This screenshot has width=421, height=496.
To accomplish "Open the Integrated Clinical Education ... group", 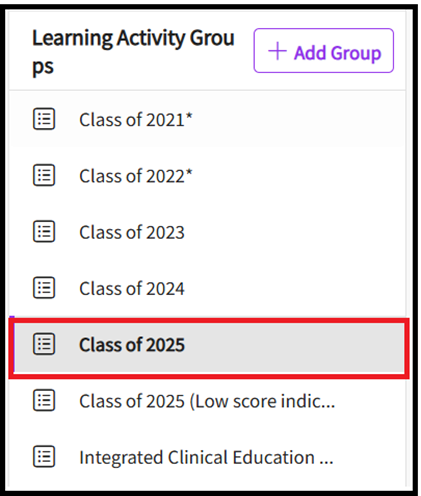I will click(x=206, y=457).
